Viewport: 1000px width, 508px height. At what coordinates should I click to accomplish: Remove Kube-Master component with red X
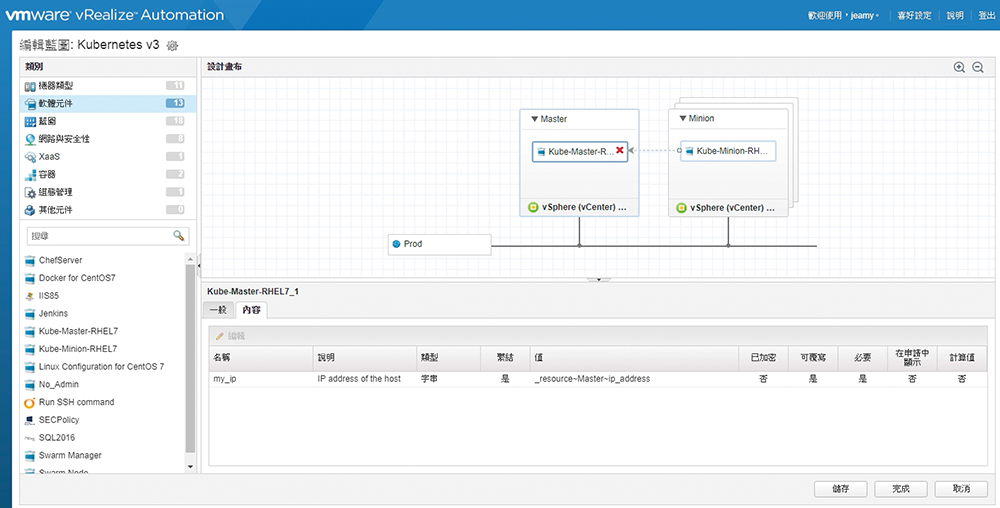[620, 150]
